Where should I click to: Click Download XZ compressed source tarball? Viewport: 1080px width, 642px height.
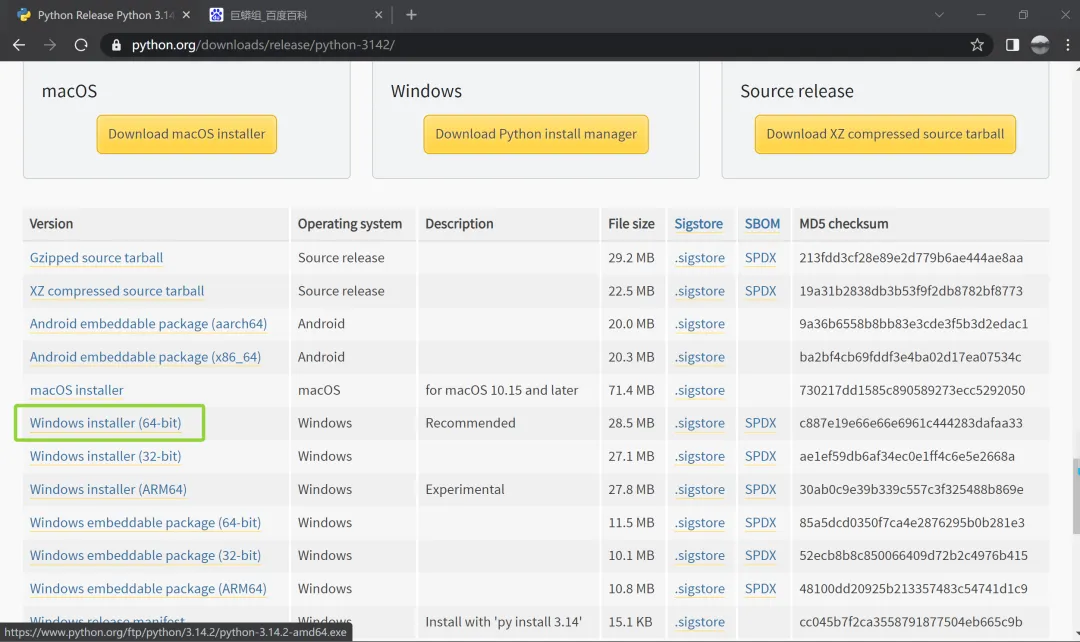pos(885,134)
